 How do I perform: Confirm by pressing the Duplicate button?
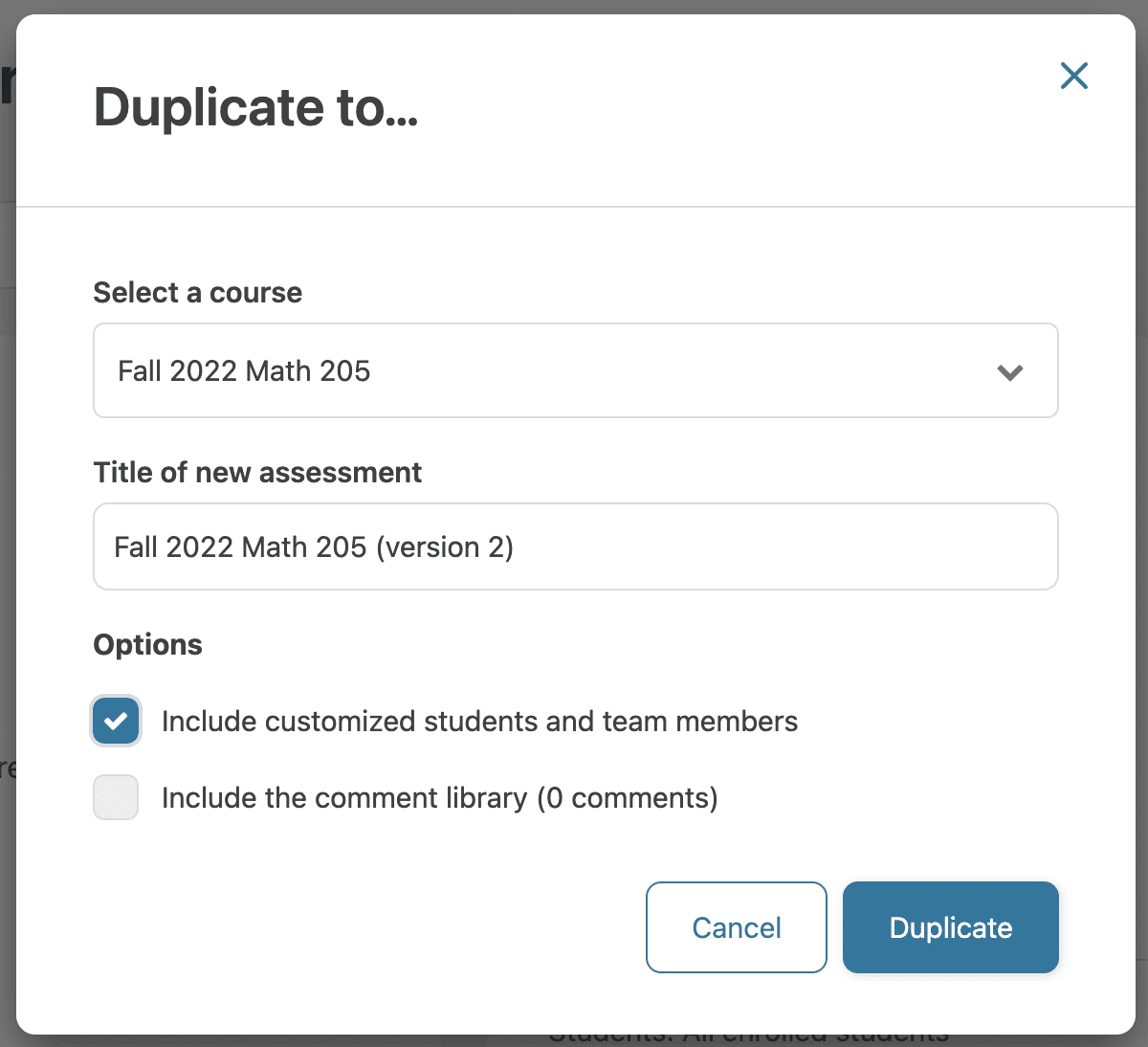click(950, 927)
